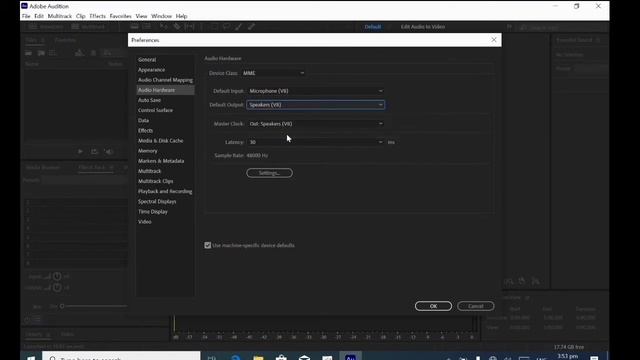Open the Device Class dropdown

273,73
